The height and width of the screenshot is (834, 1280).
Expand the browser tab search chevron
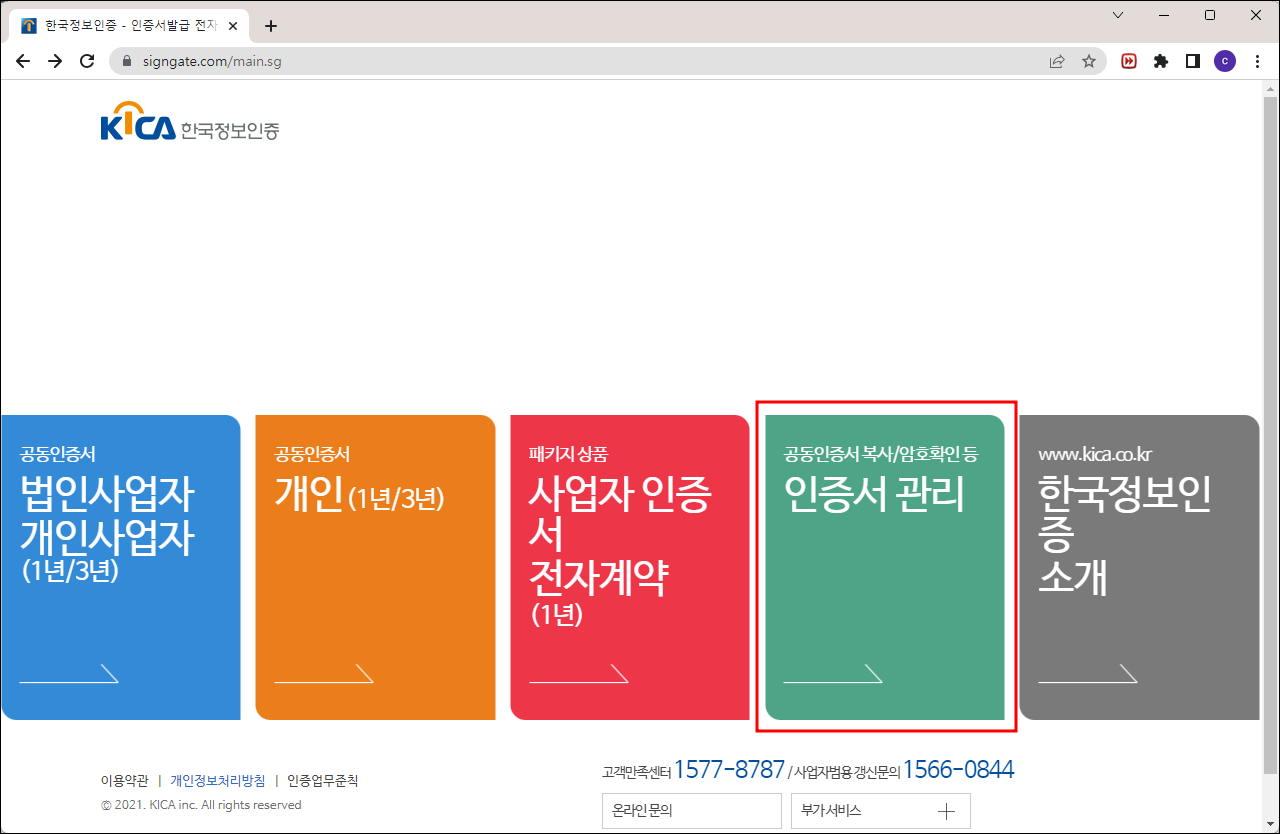(1117, 15)
